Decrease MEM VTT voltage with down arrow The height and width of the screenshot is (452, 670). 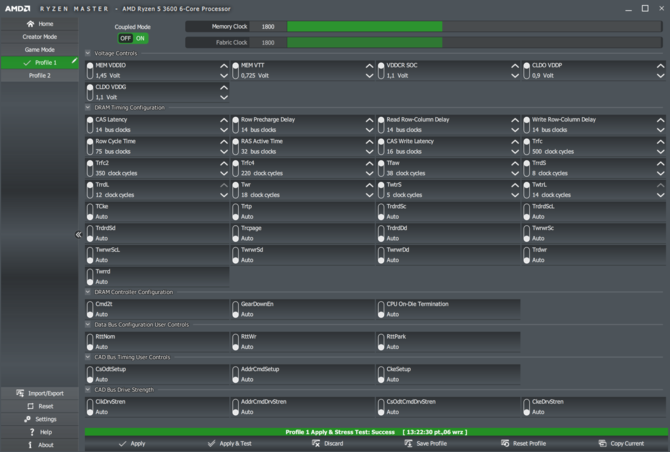(x=370, y=76)
